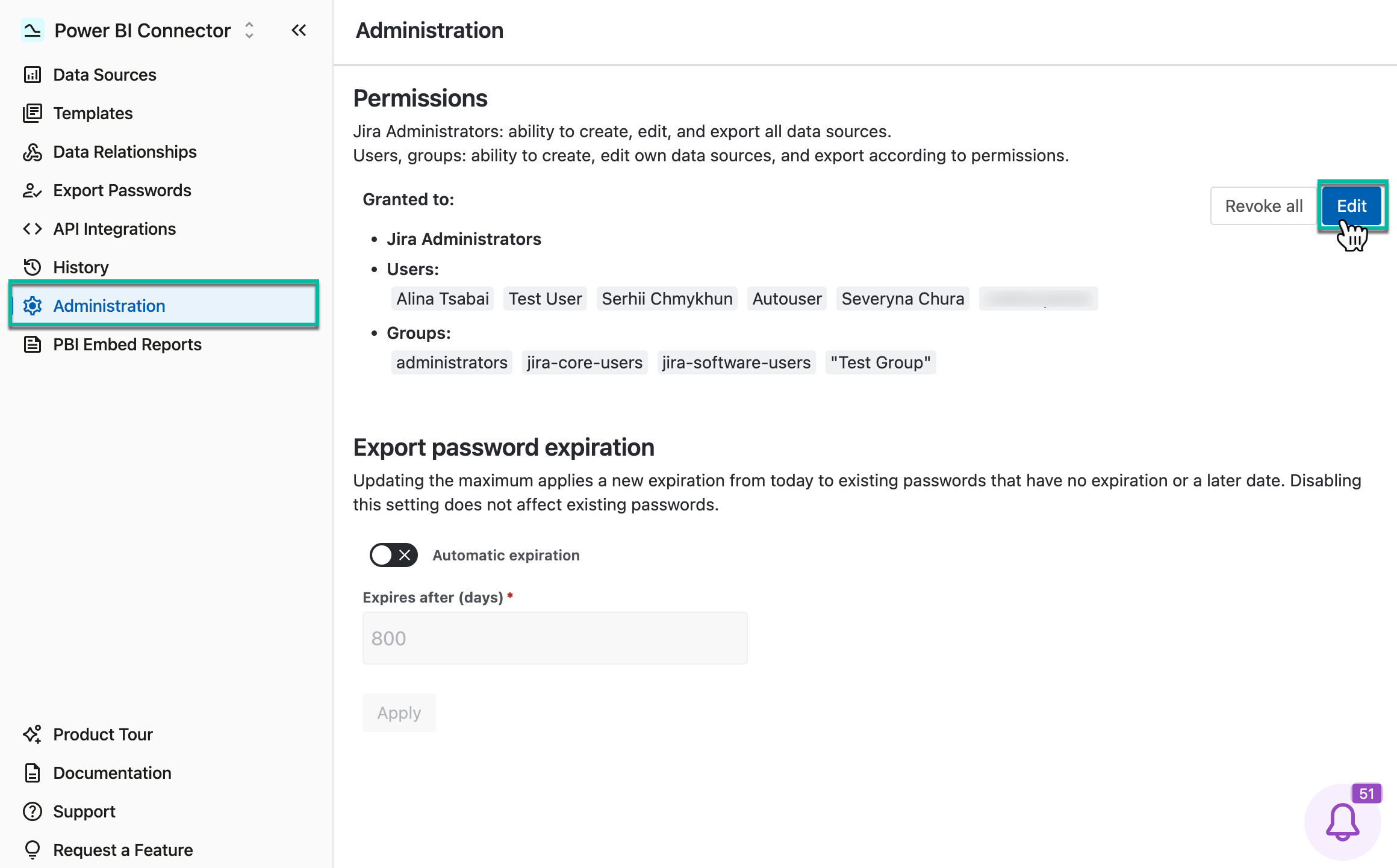Click the Jira Administrators list entry
Screen dimensions: 1397x868
click(x=464, y=239)
